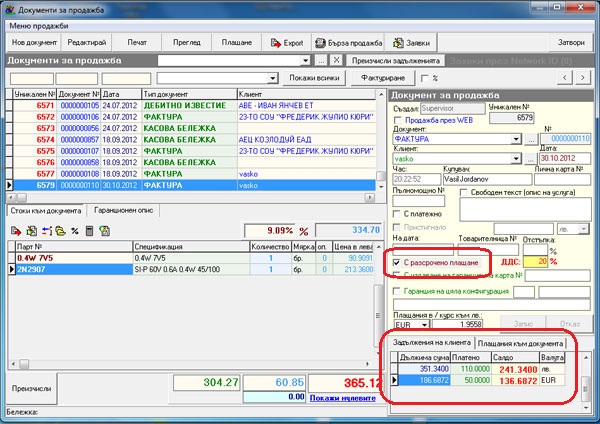Image resolution: width=600 pixels, height=424 pixels.
Task: Click the first red arrow item toolbar icon
Action: [x=17, y=230]
